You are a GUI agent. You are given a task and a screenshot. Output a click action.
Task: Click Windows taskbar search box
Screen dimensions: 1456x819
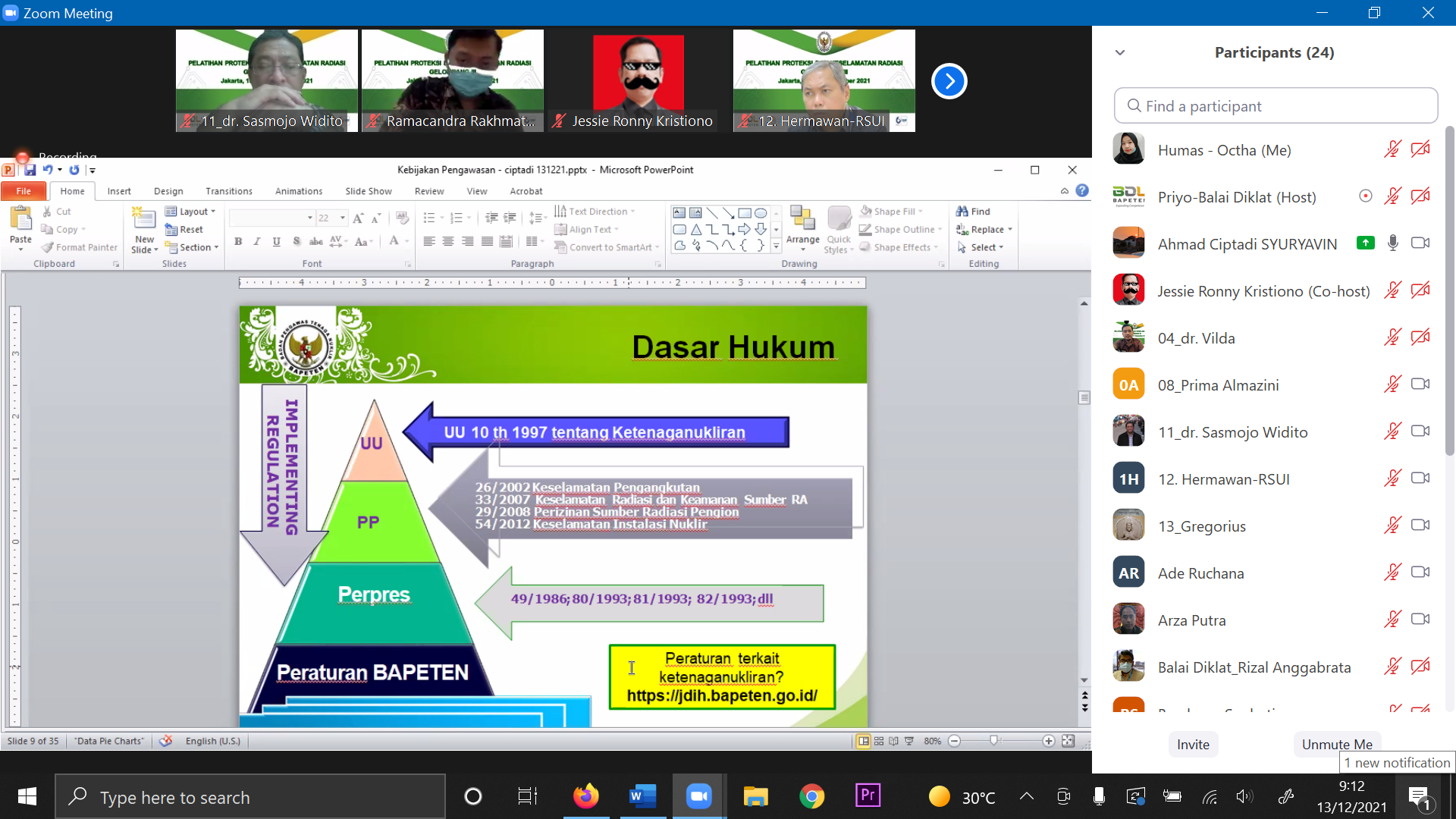(x=250, y=797)
